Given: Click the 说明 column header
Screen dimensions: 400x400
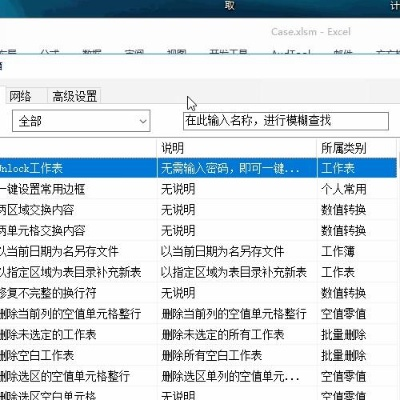Looking at the screenshot, I should (x=237, y=148).
